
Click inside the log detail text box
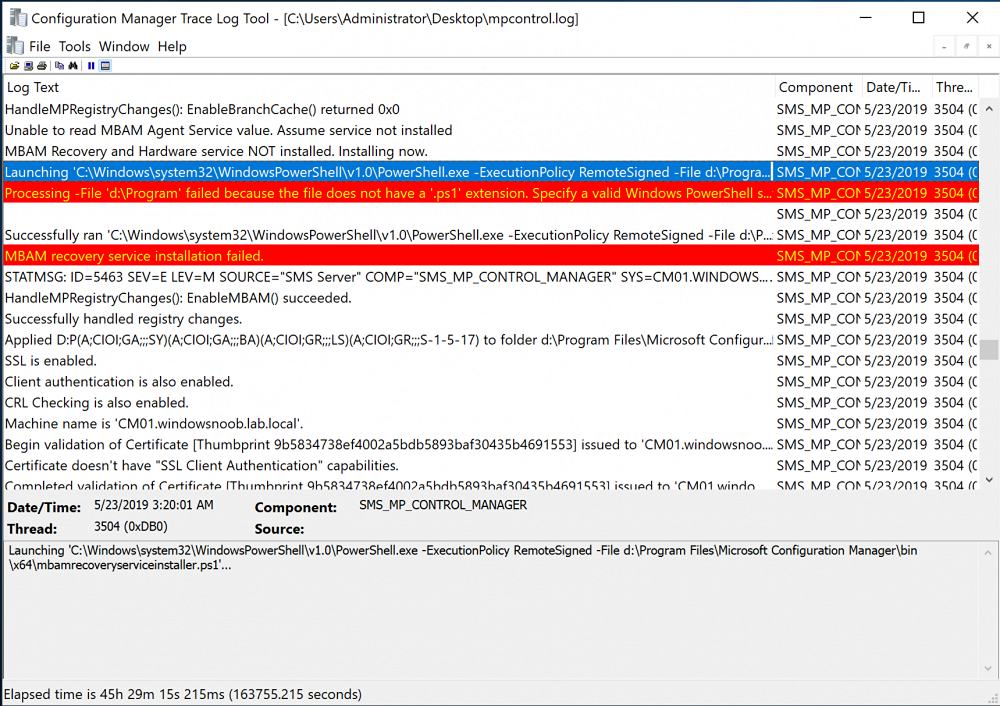tap(491, 610)
